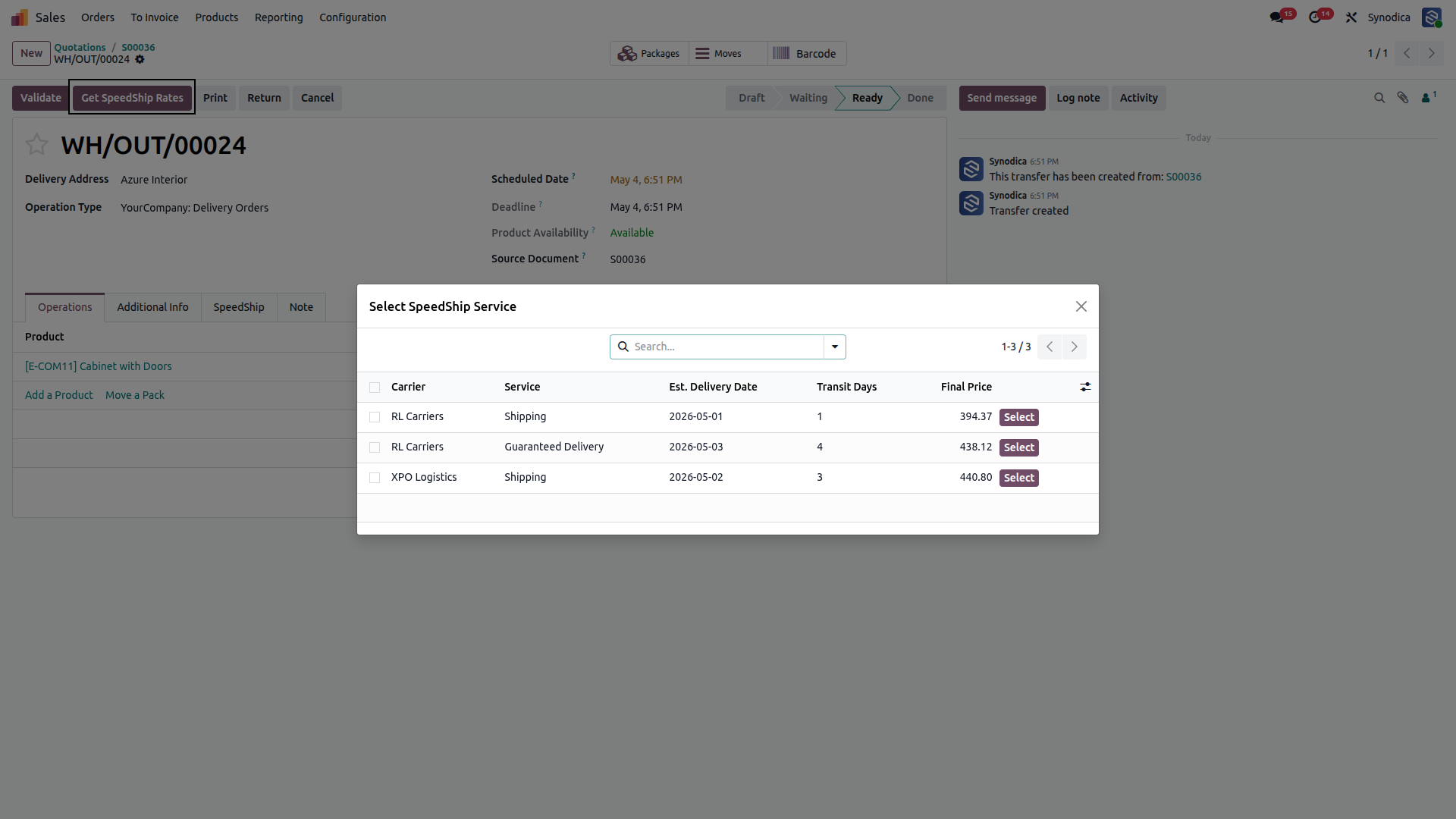Image resolution: width=1456 pixels, height=819 pixels.
Task: Open the Quotations breadcrumb link
Action: click(x=80, y=47)
